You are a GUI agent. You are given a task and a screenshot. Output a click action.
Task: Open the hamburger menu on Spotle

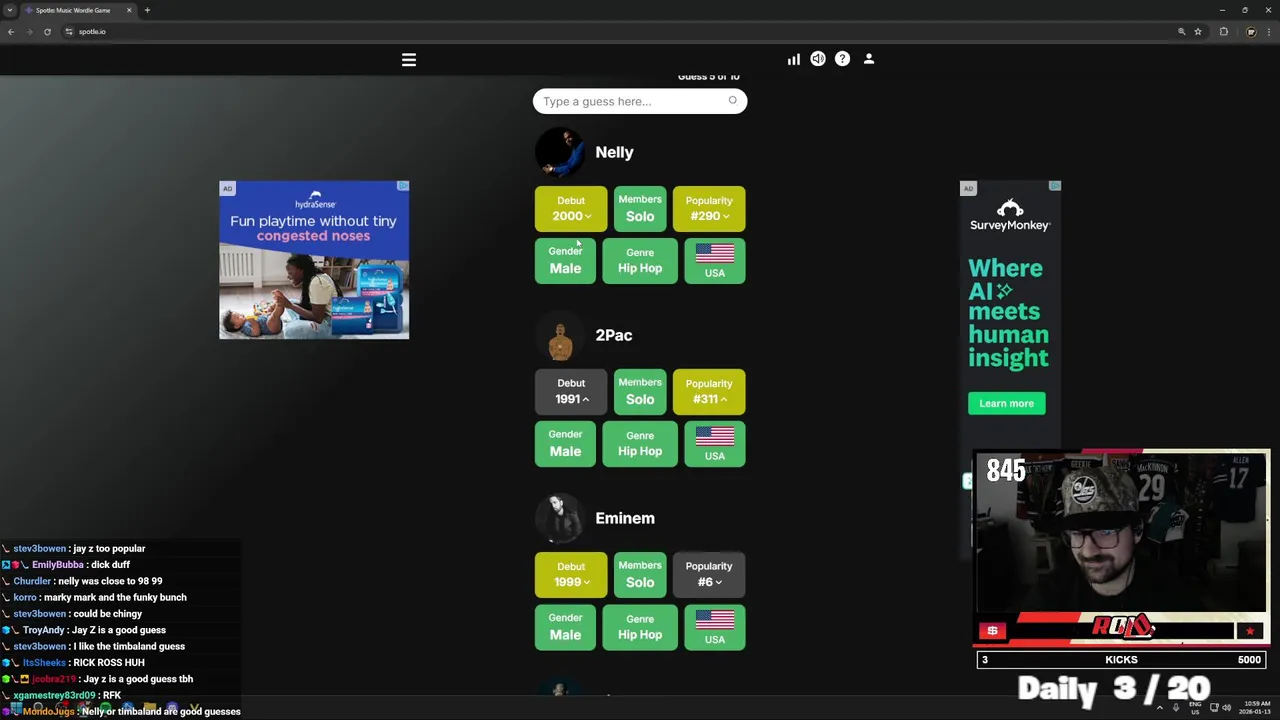409,60
